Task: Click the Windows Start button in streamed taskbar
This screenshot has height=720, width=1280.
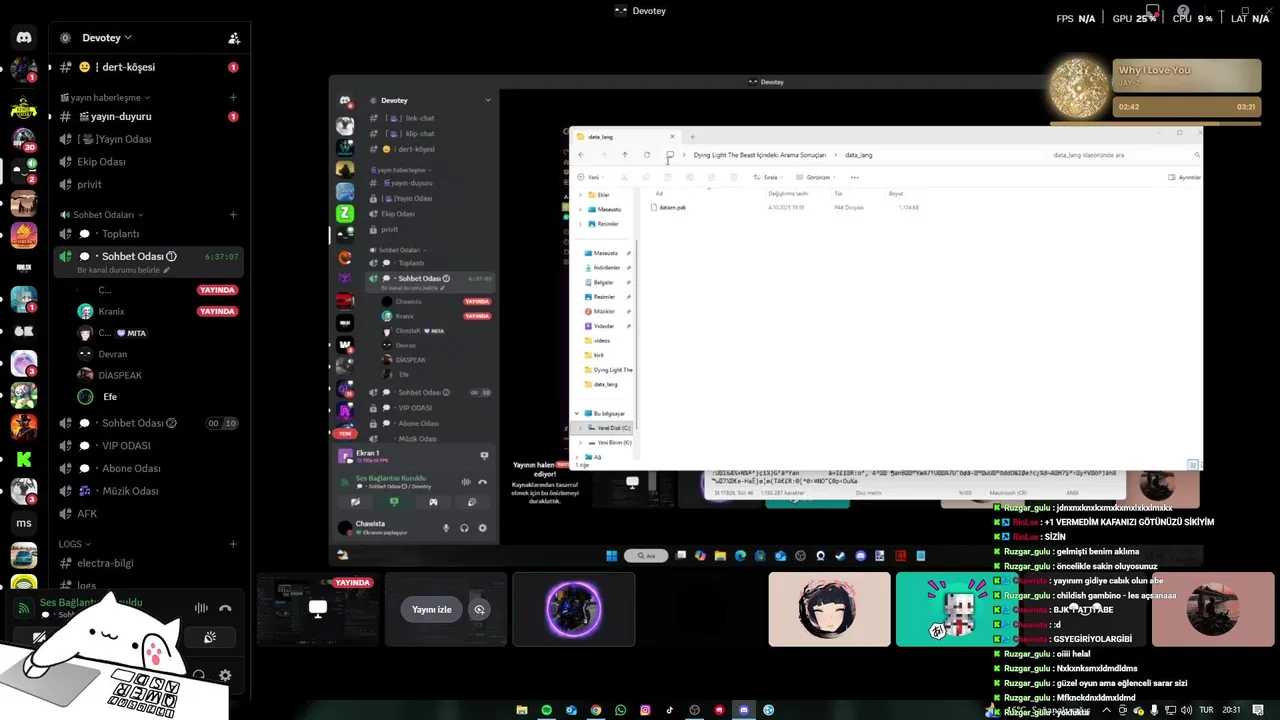Action: coord(611,556)
